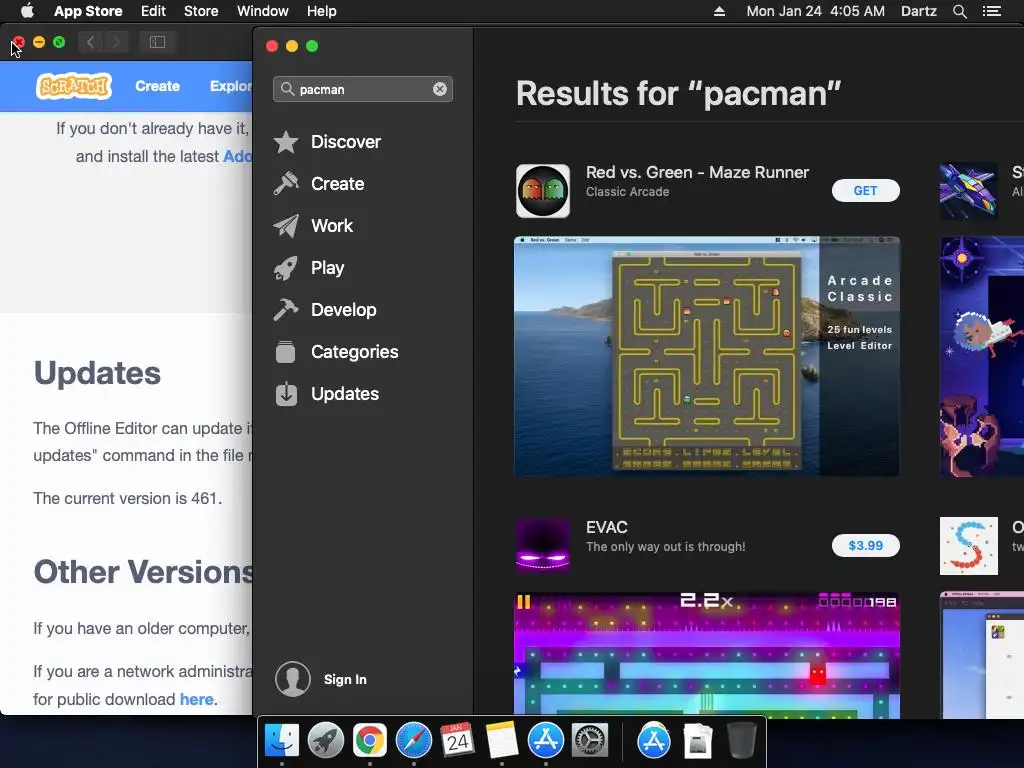Screen dimensions: 1024x768
Task: Toggle sidebar in the Safari window
Action: tap(157, 42)
